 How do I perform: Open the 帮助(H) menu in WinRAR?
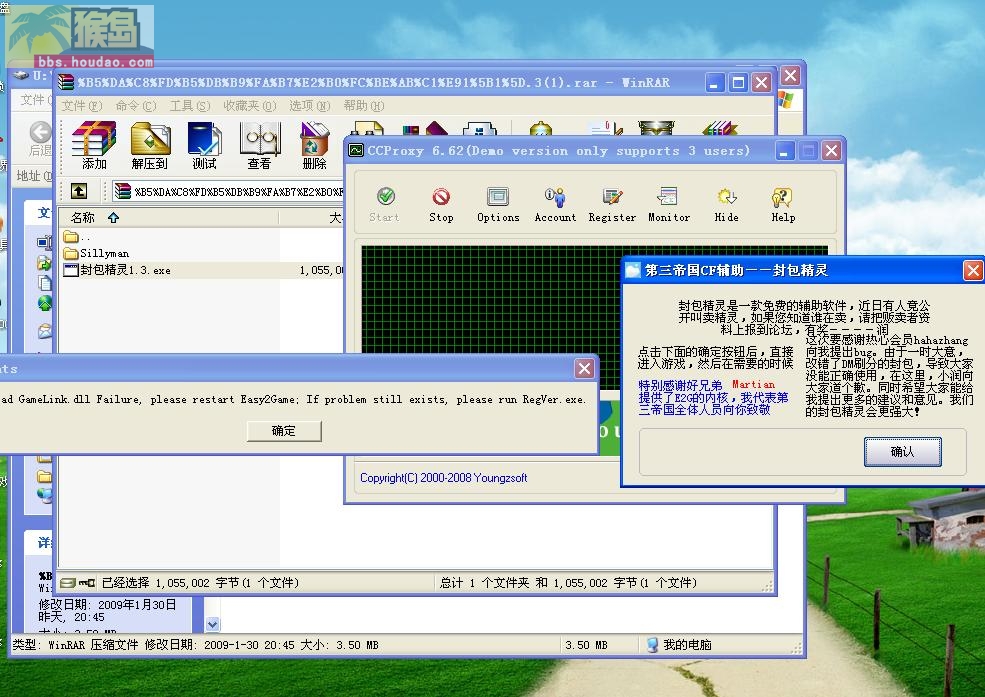tap(364, 105)
